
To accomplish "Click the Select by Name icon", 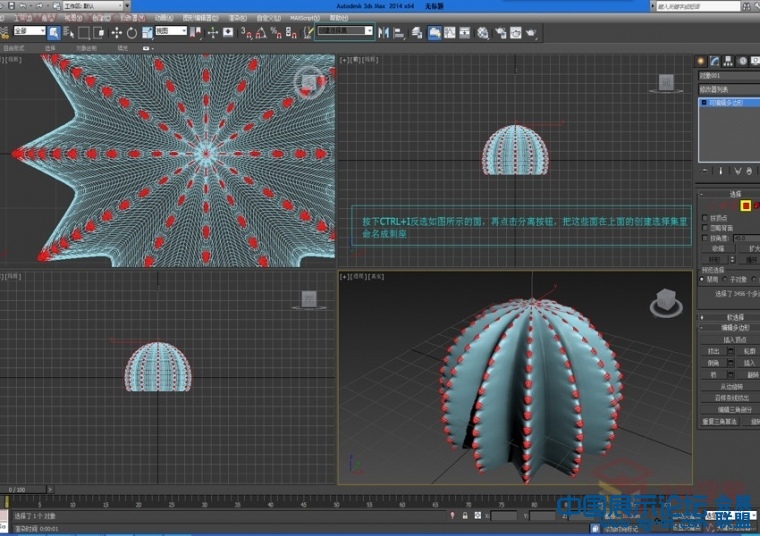I will pyautogui.click(x=69, y=33).
